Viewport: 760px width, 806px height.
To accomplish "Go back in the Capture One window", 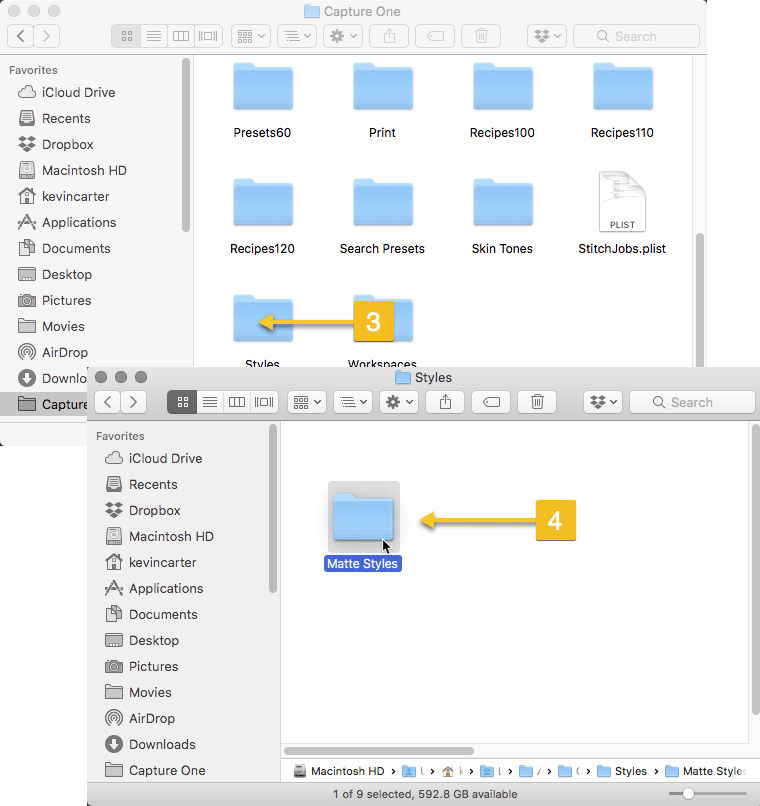I will tap(21, 36).
